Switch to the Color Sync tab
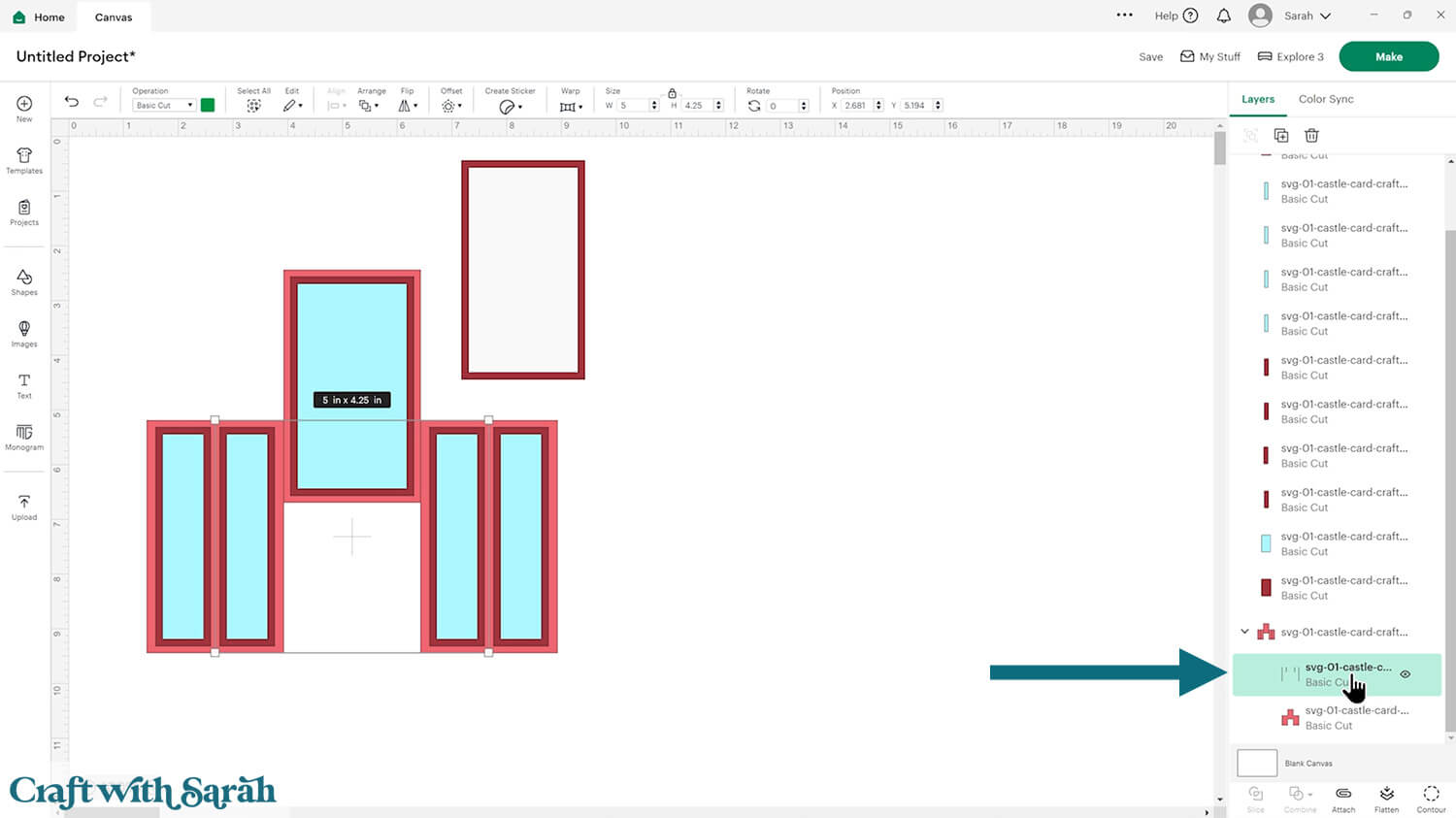Screen dimensions: 1456x818 [1325, 99]
